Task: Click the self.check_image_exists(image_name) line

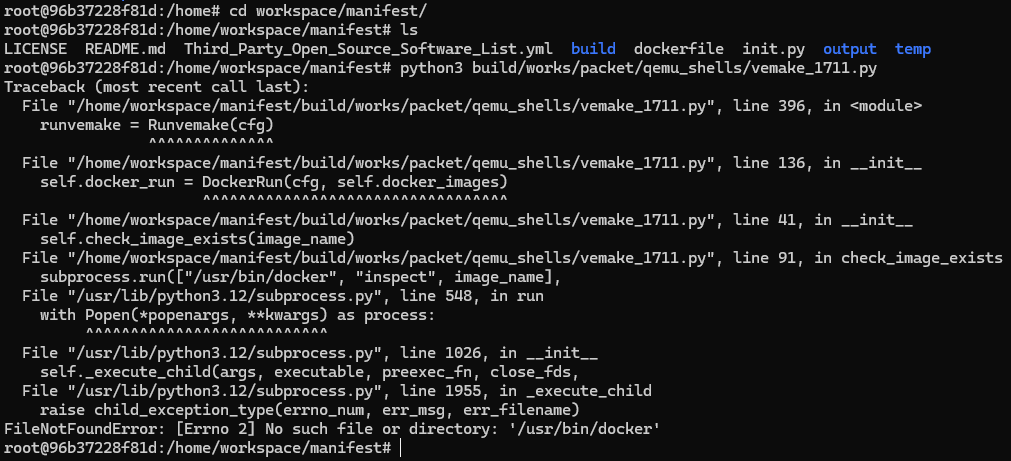Action: (x=197, y=239)
